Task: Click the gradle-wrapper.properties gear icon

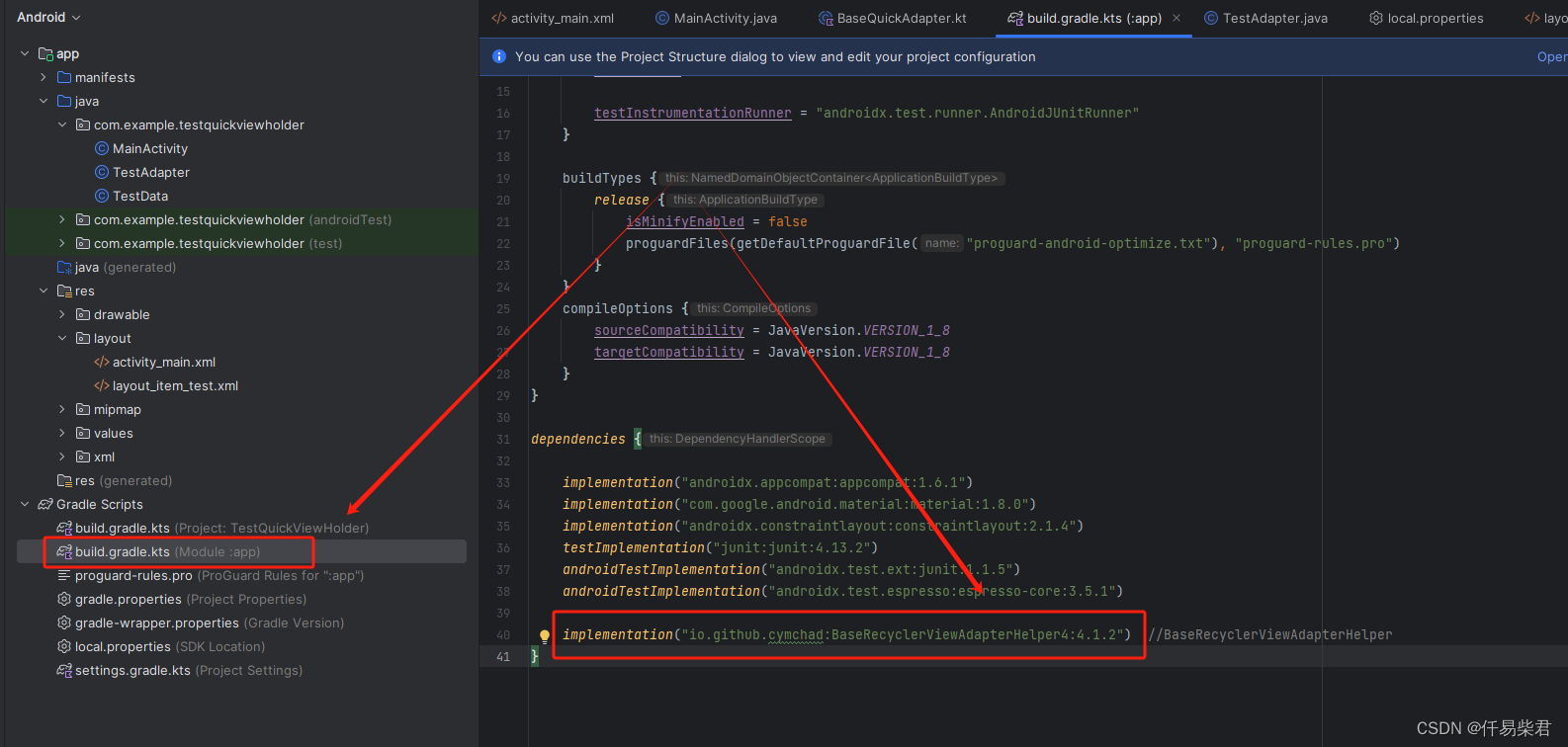Action: click(x=64, y=622)
